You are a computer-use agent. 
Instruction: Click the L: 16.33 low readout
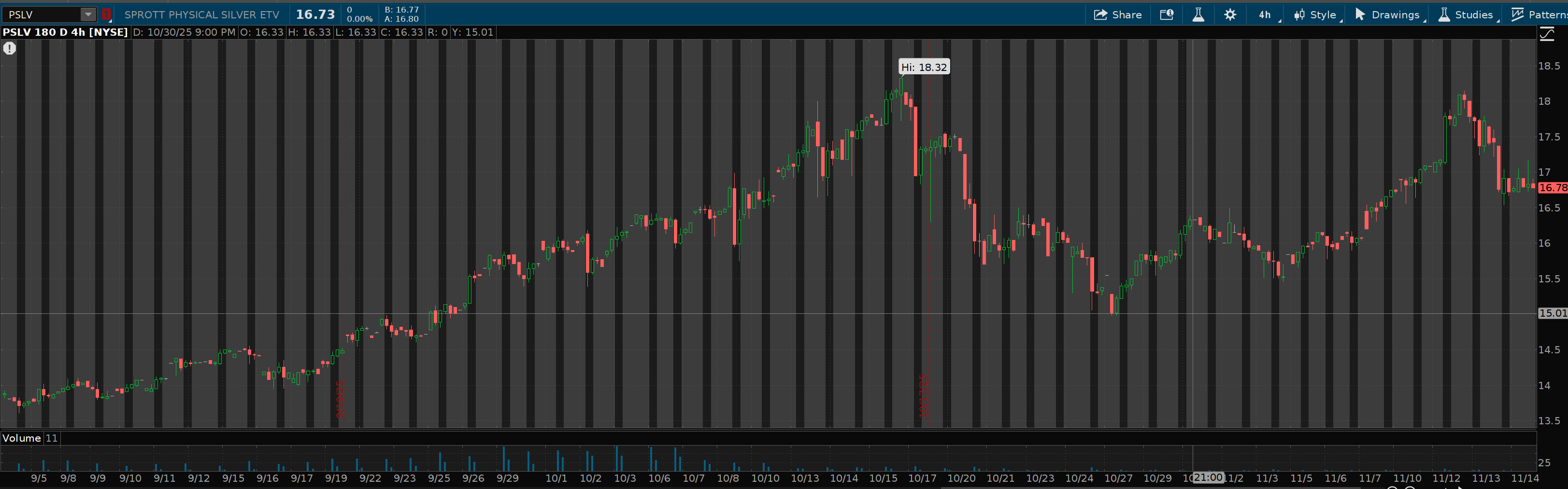[356, 32]
